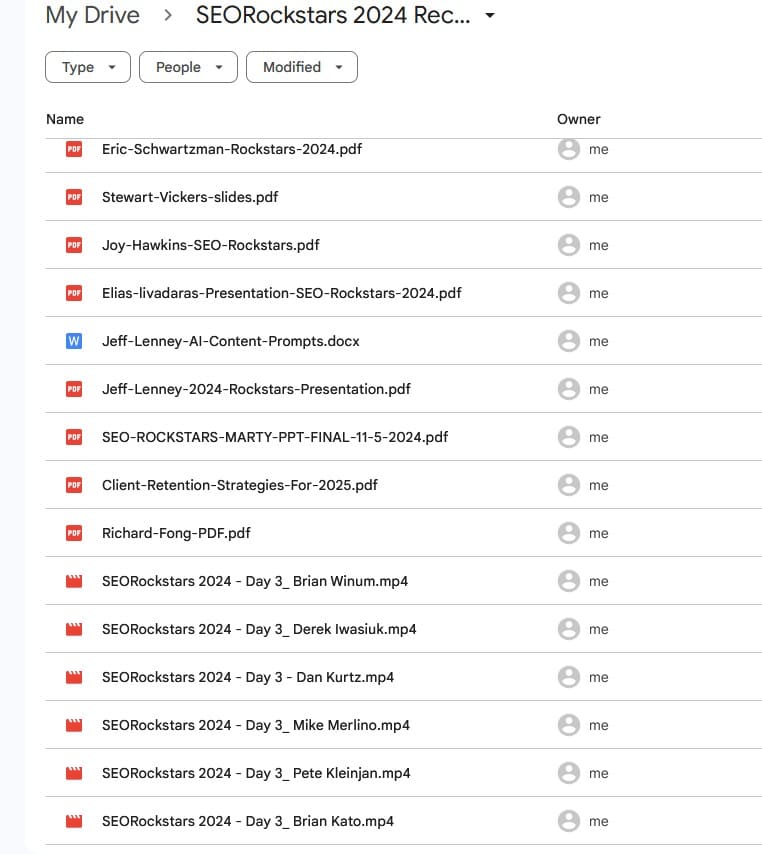The width and height of the screenshot is (762, 854).
Task: Click owner avatar on Mike Merlino.mp4 row
Action: pos(569,725)
